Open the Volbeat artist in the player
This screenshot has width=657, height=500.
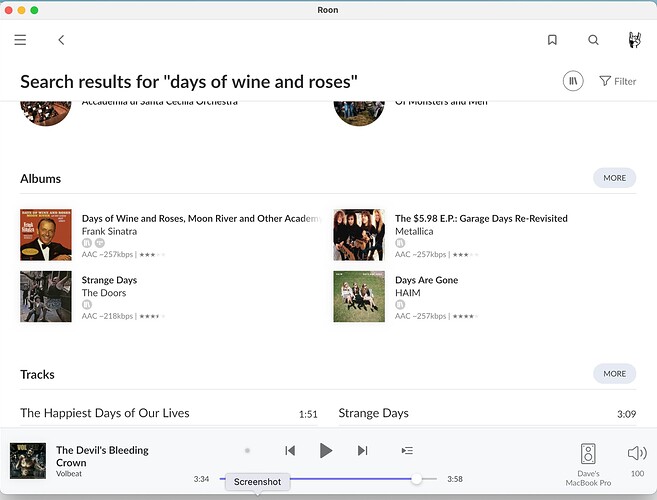pyautogui.click(x=69, y=474)
